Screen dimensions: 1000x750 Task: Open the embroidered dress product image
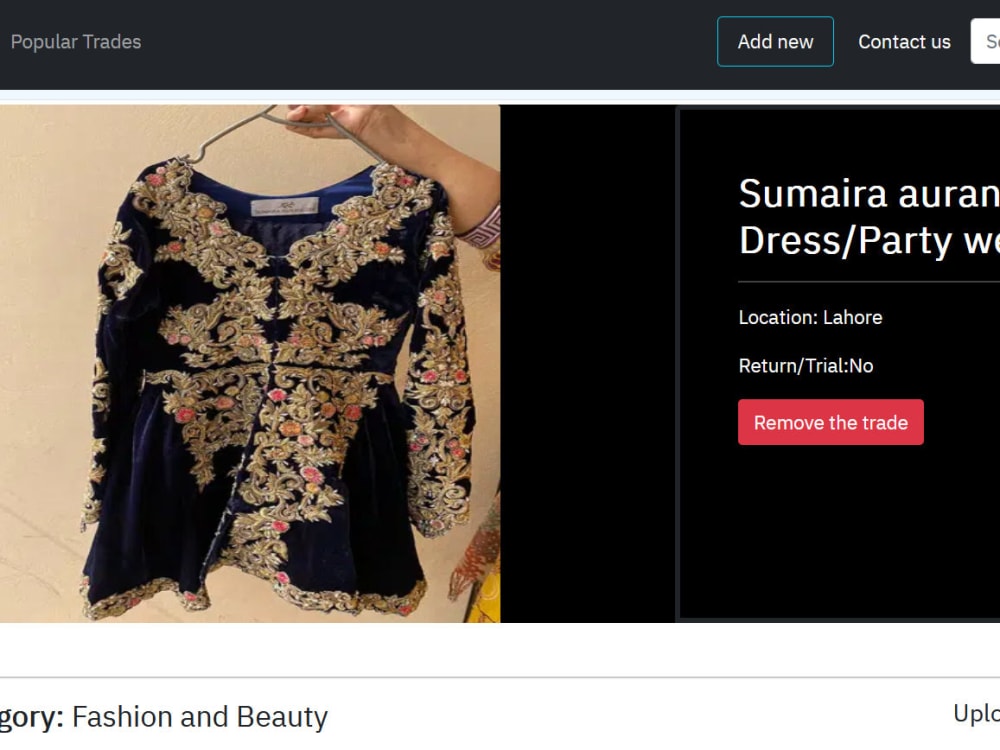pos(250,364)
